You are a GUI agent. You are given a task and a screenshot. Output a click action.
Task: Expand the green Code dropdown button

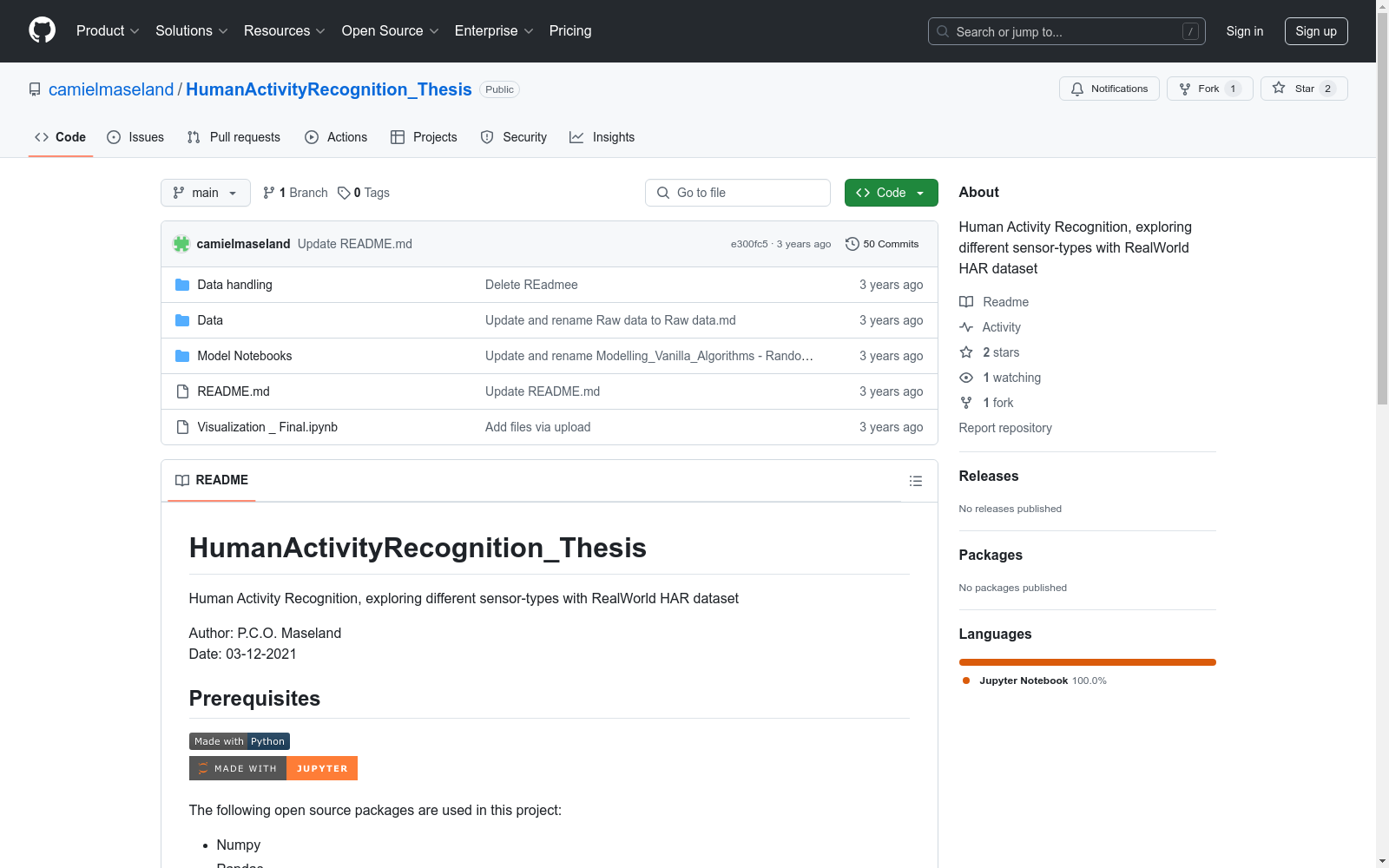click(891, 193)
